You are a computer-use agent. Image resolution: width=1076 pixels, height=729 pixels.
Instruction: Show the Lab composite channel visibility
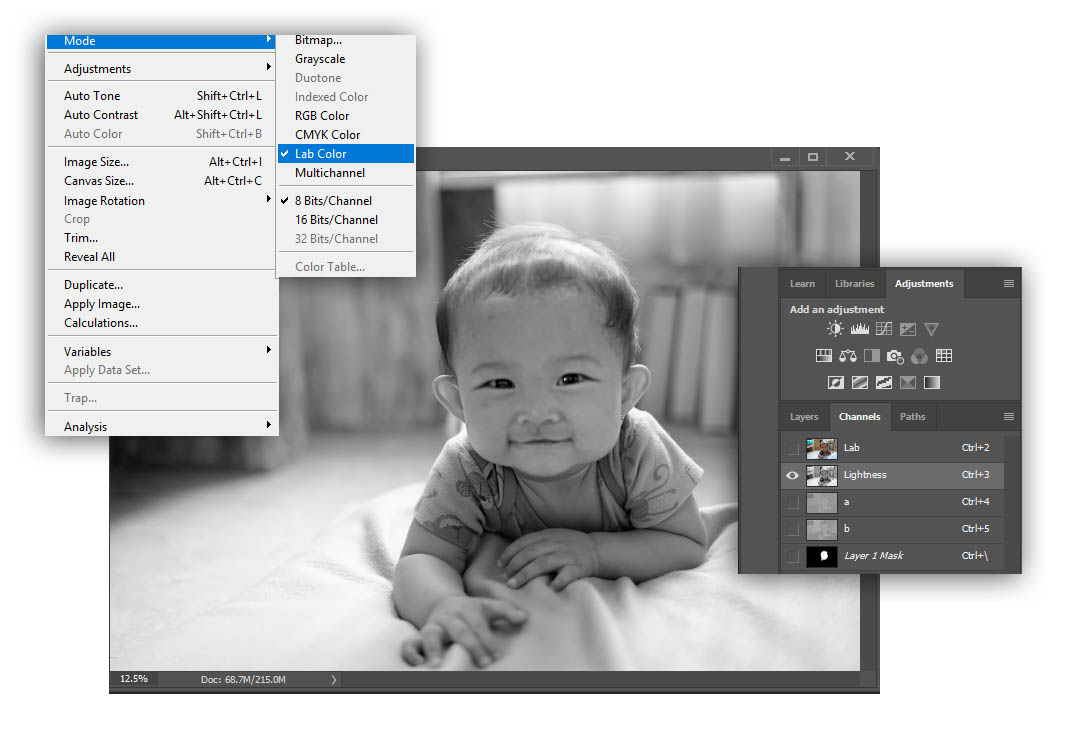click(x=793, y=448)
